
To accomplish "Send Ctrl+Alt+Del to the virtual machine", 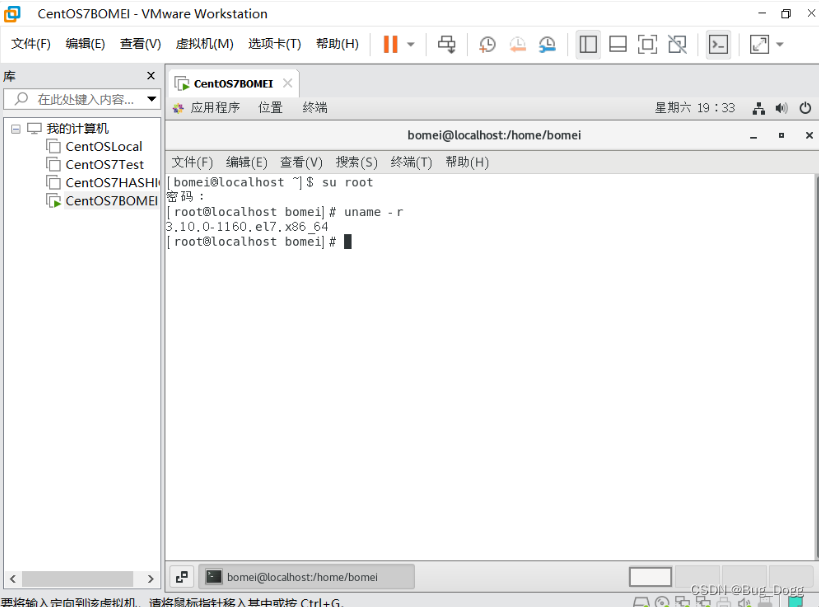I will point(447,44).
